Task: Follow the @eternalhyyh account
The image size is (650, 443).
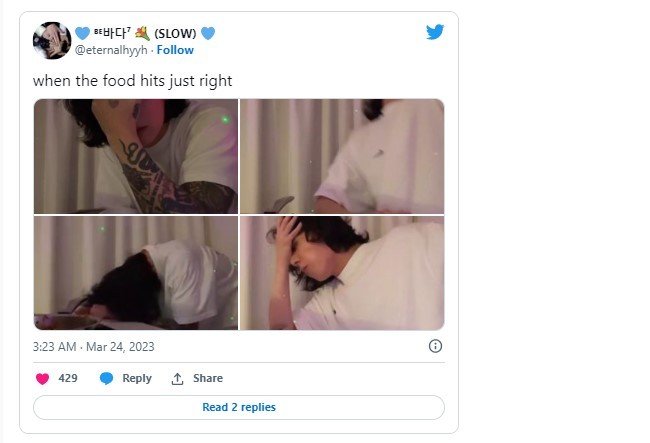Action: point(175,50)
